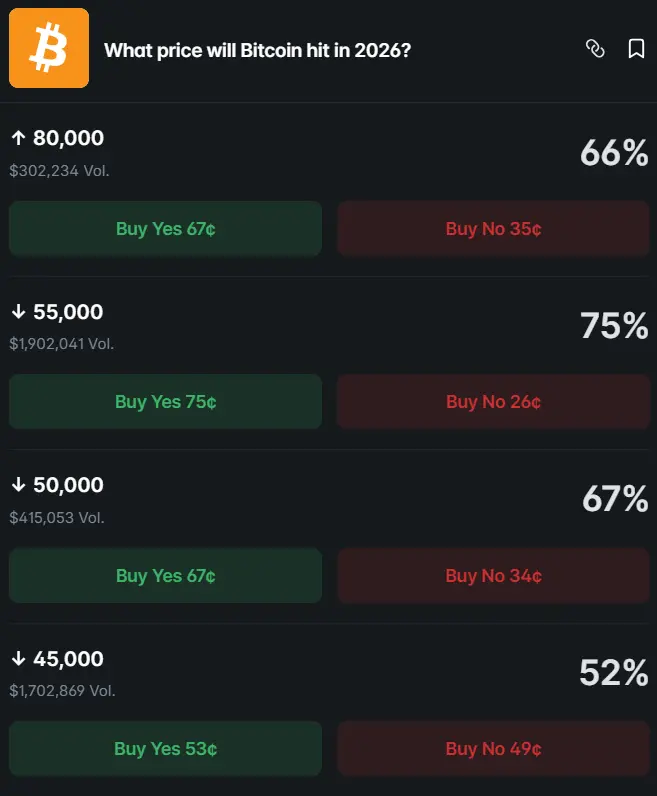Select Buy No 34¢ for ↓ 50,000
The height and width of the screenshot is (796, 657).
point(493,576)
